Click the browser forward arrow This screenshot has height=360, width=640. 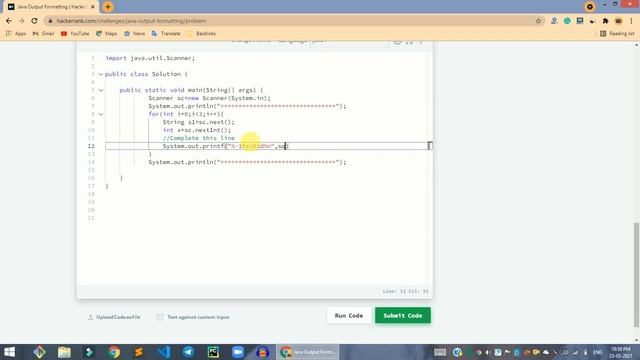tap(21, 21)
